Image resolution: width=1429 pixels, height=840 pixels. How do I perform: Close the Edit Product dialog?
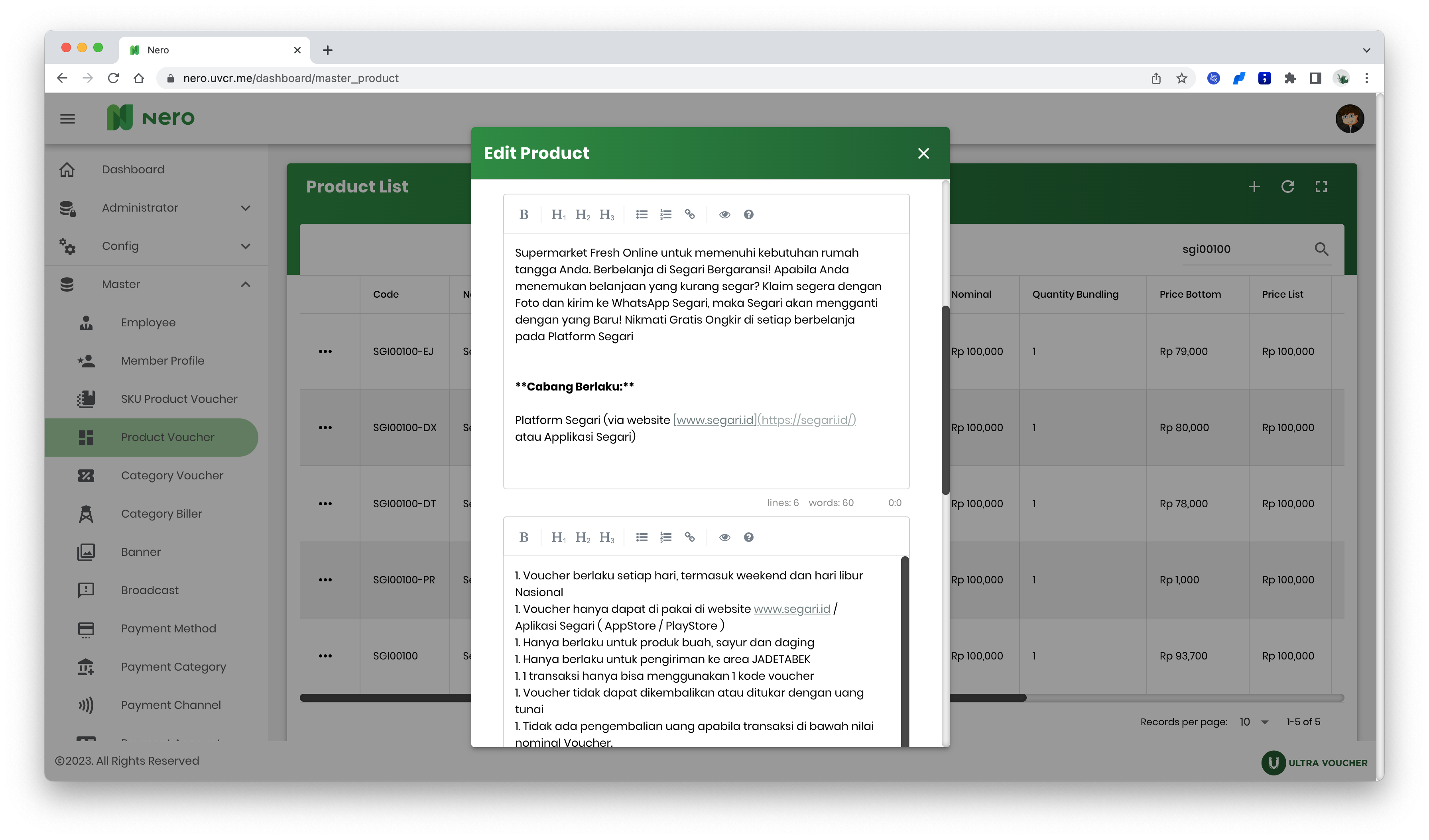click(x=923, y=153)
